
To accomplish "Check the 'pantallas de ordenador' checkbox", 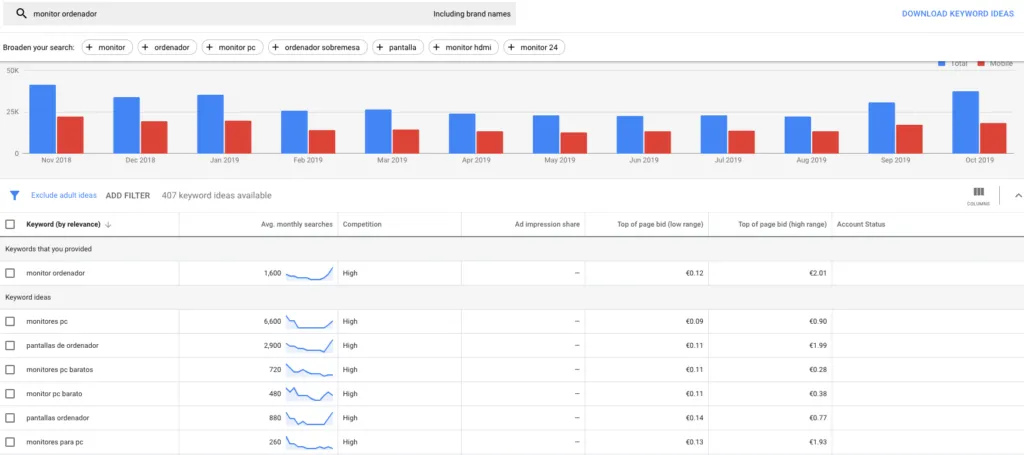I will pos(10,345).
